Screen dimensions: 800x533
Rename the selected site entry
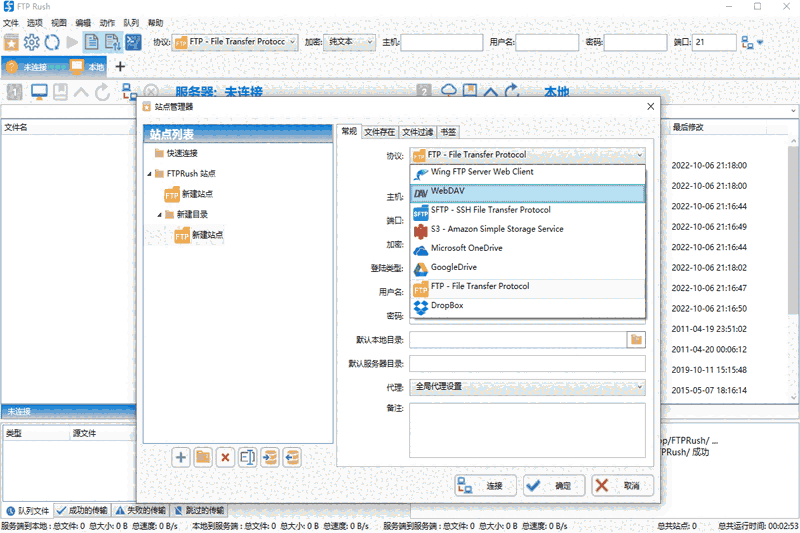pos(247,458)
